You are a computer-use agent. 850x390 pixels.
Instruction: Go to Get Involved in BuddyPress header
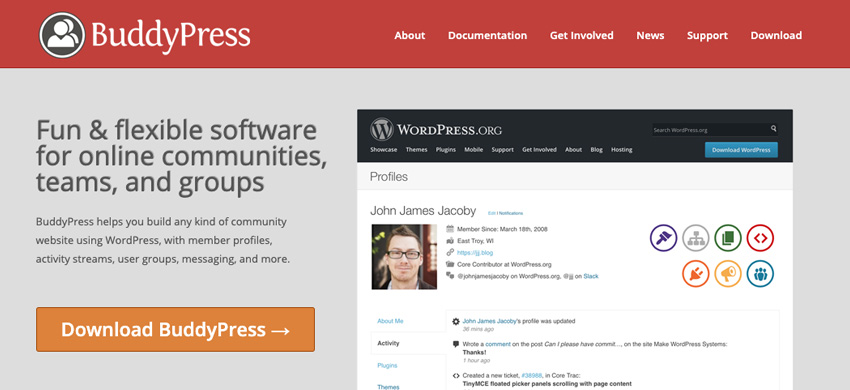point(582,35)
